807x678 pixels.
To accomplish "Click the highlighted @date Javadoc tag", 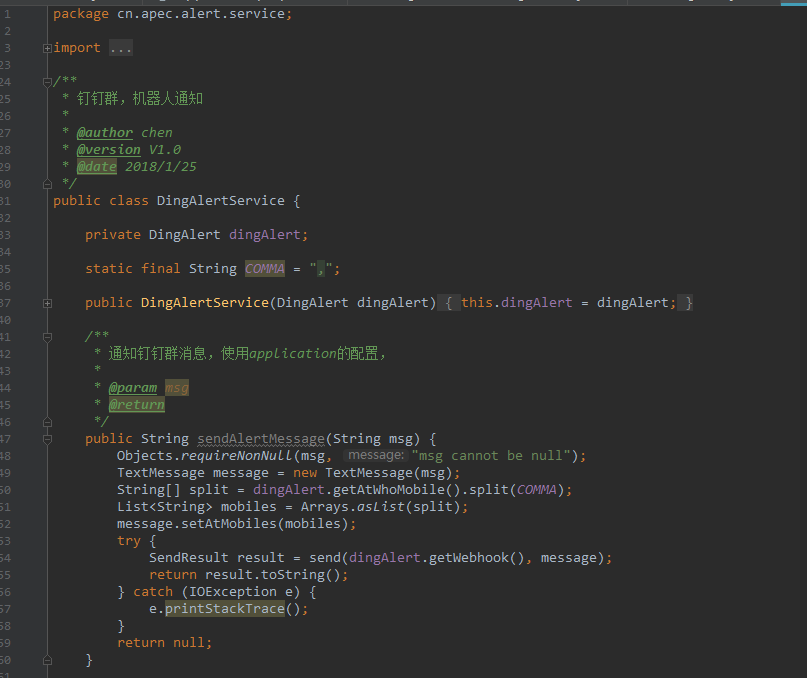I will 96,166.
